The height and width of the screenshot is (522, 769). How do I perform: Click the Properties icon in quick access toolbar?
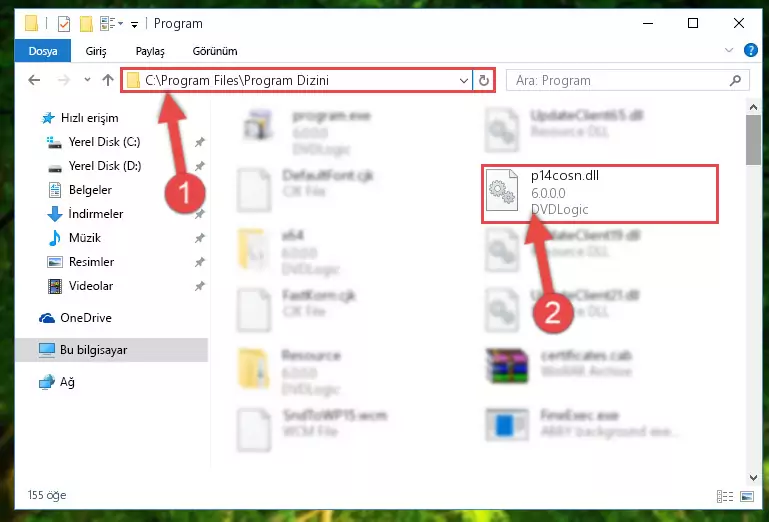(x=64, y=24)
